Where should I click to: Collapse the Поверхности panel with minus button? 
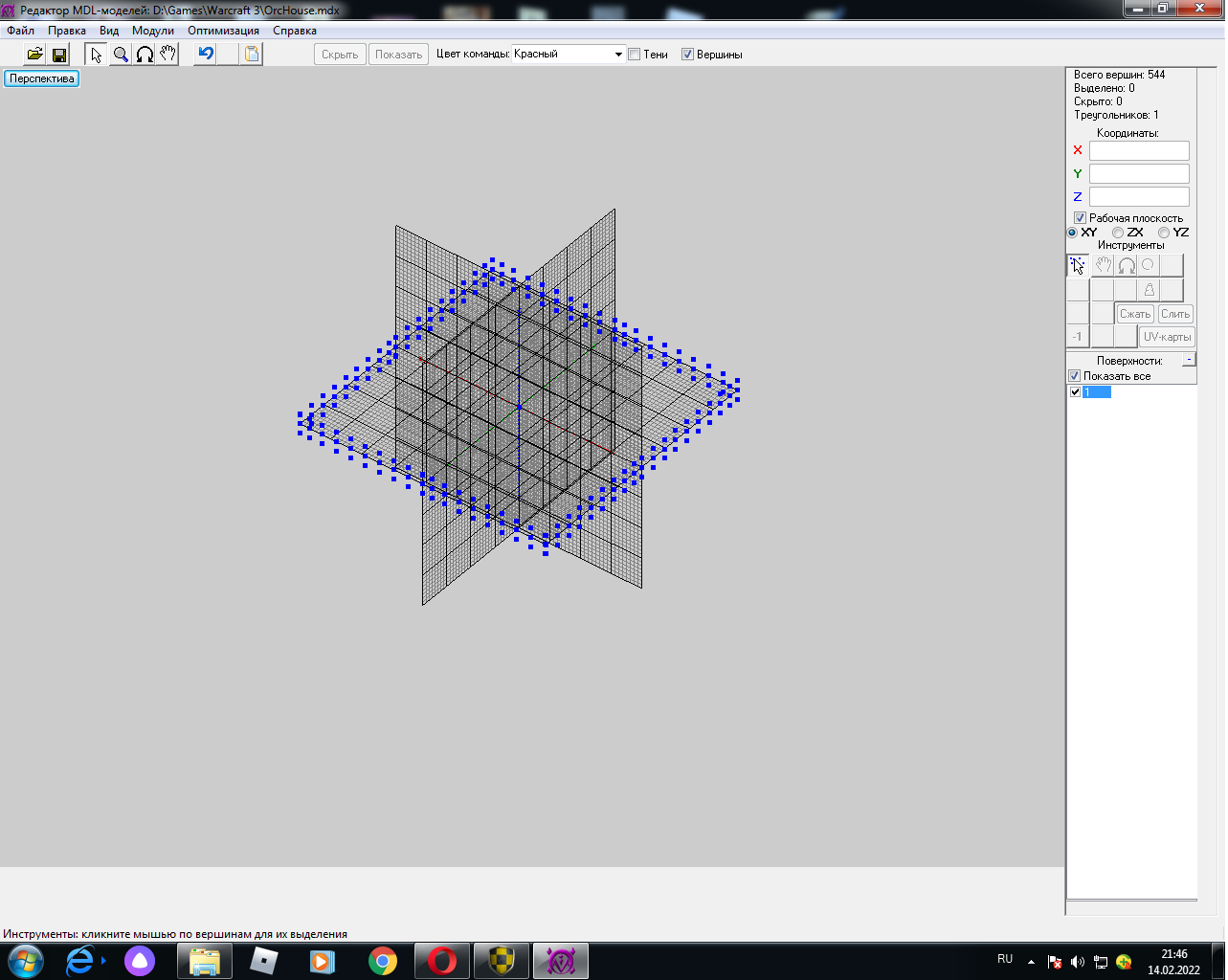1189,360
